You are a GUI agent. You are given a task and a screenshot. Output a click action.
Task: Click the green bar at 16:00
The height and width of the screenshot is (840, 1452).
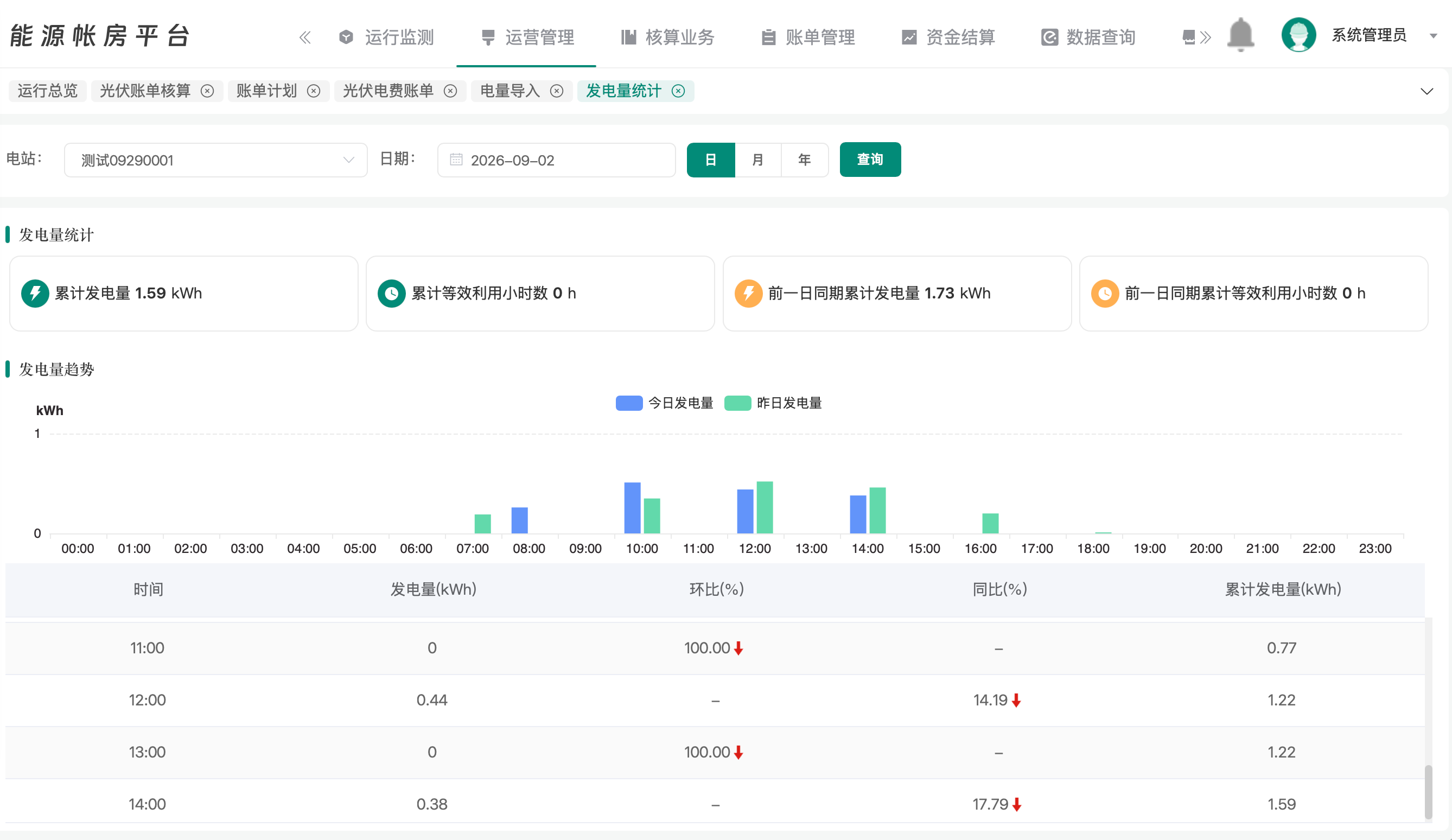(990, 523)
